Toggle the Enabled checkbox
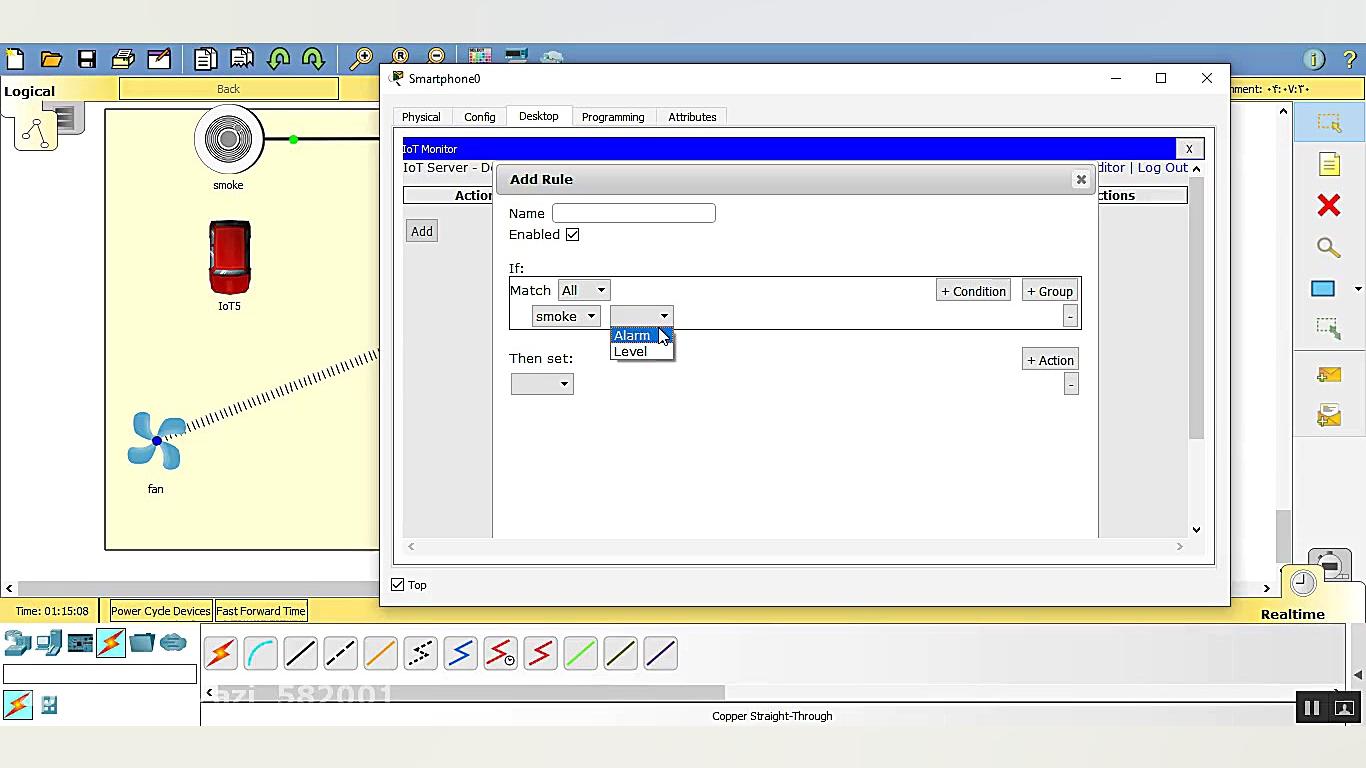Screen dimensions: 1366x768 pos(572,235)
